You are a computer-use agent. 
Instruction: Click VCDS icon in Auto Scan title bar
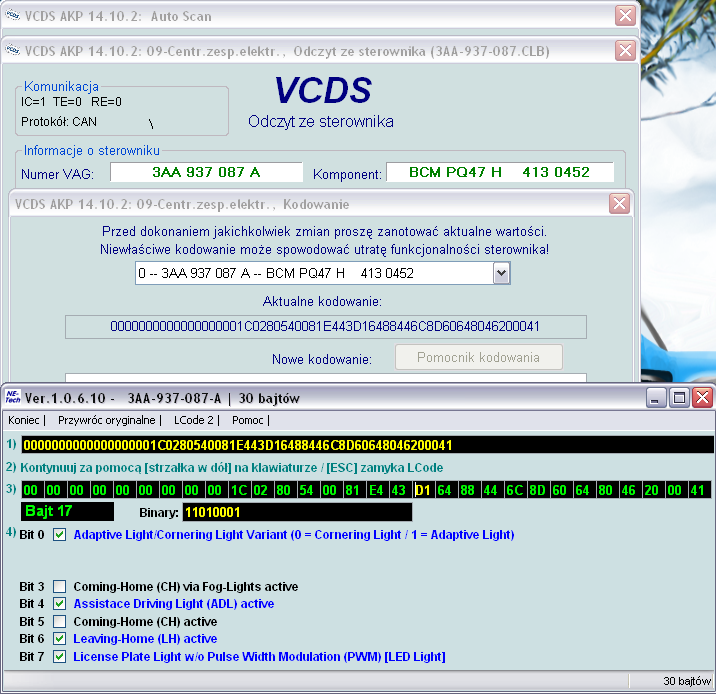(13, 16)
